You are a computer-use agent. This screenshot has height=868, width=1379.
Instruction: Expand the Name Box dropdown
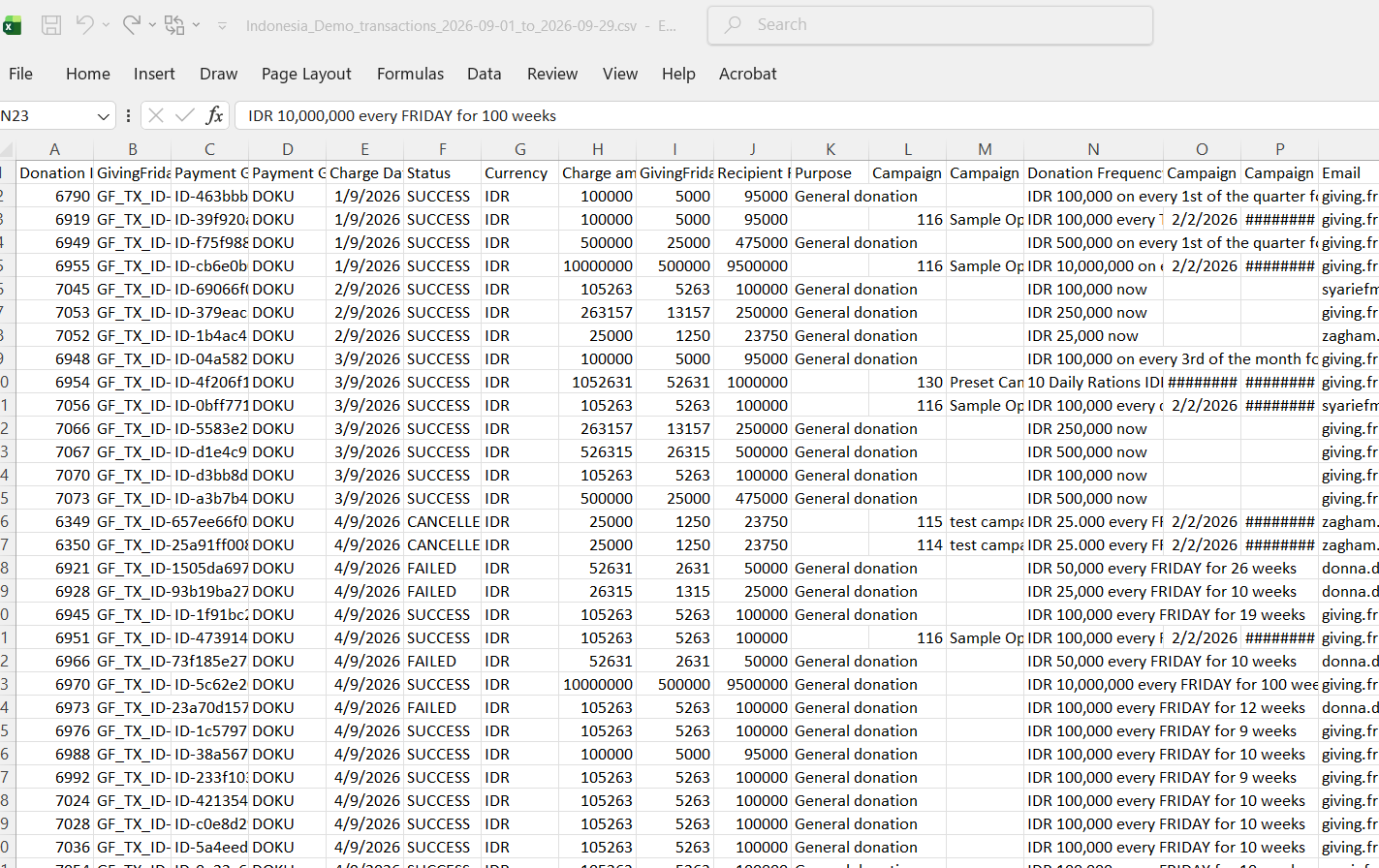point(104,116)
